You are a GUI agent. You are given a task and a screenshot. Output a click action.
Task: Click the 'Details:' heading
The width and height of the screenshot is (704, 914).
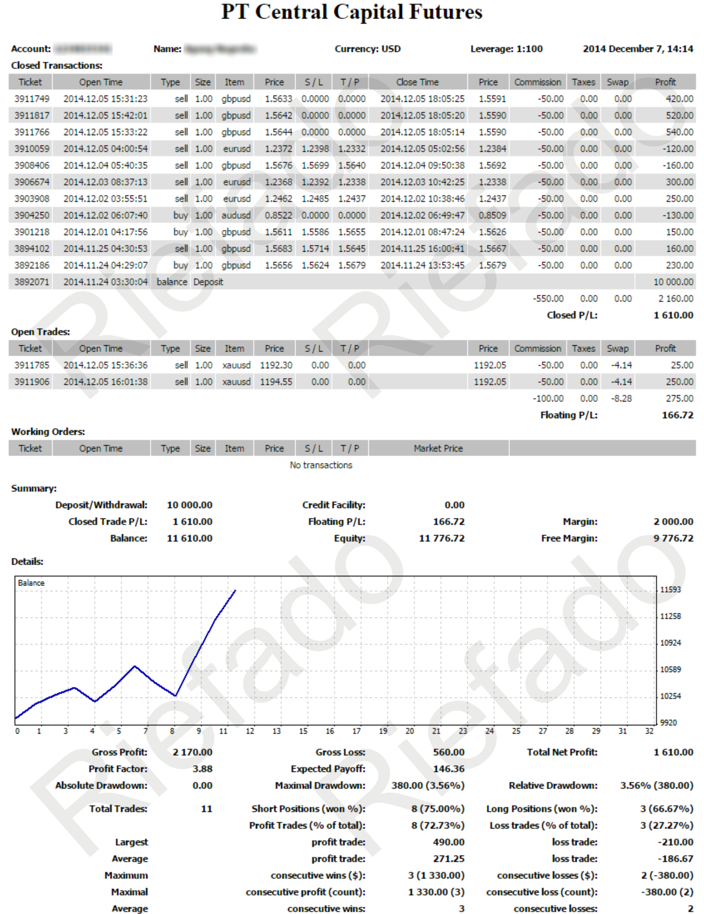click(x=27, y=561)
